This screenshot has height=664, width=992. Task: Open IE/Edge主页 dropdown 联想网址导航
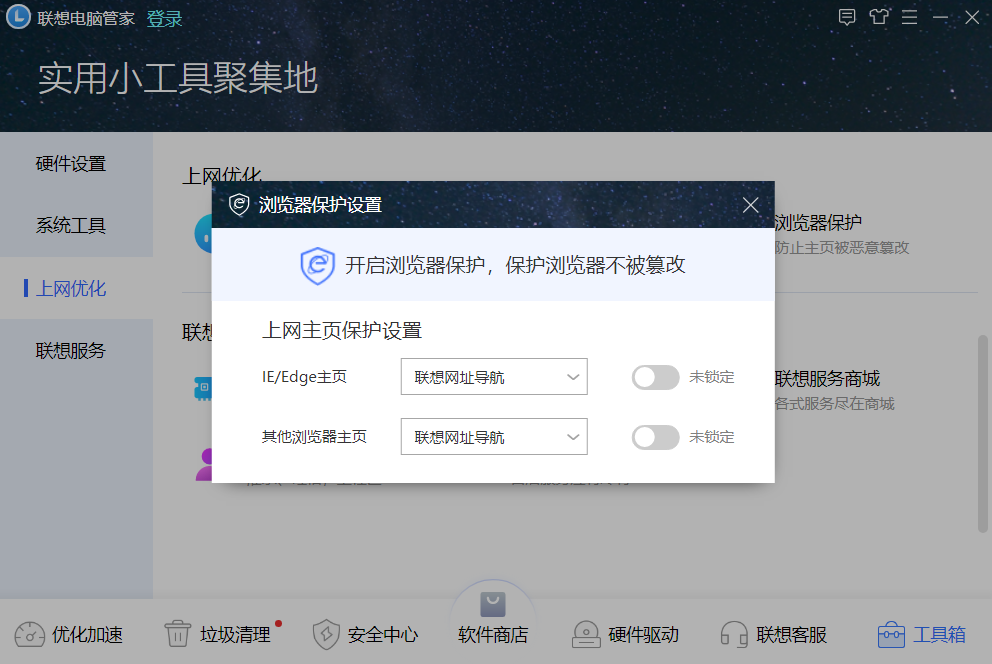coord(494,377)
